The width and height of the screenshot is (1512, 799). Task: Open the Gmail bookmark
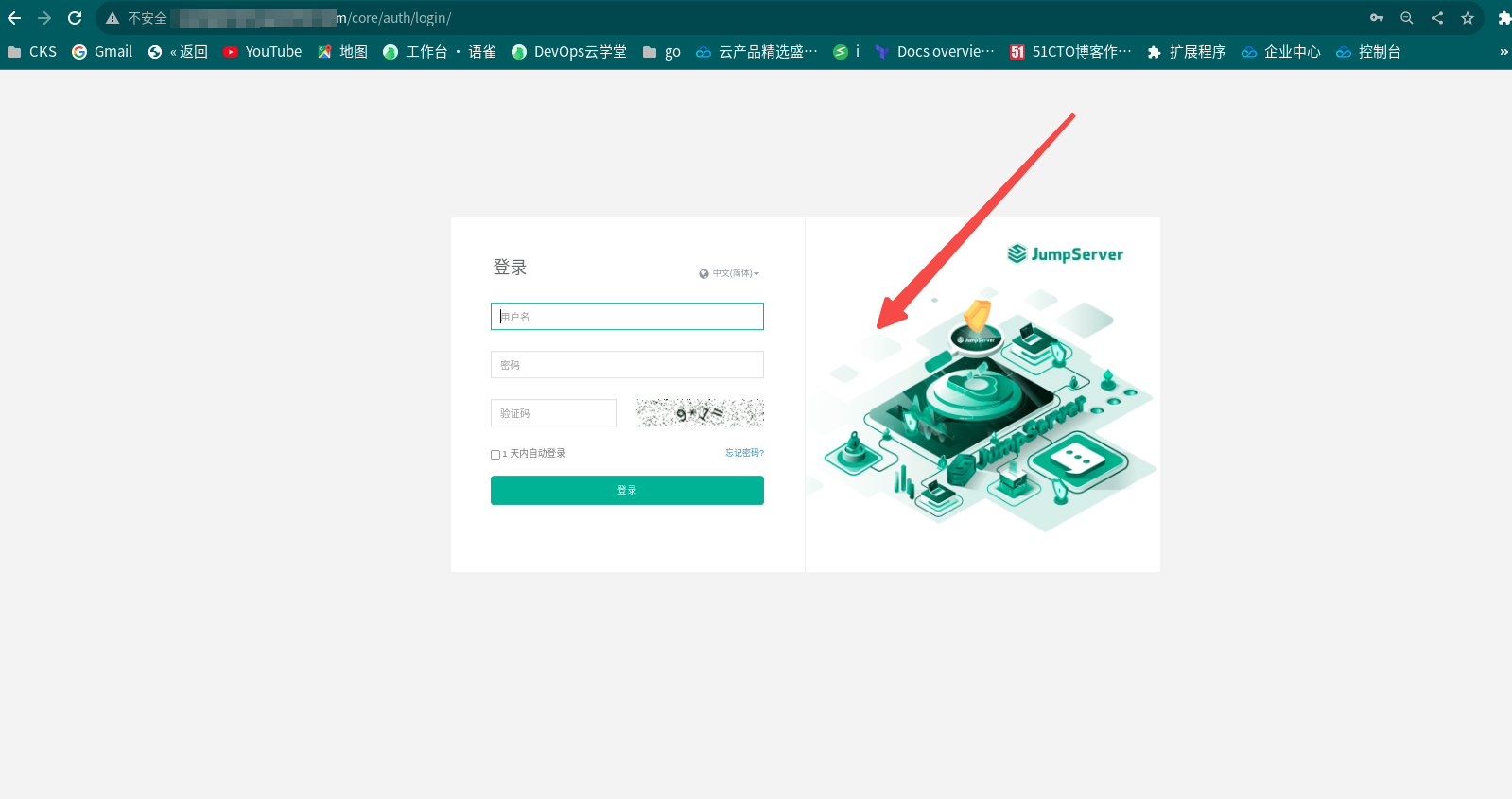coord(102,52)
